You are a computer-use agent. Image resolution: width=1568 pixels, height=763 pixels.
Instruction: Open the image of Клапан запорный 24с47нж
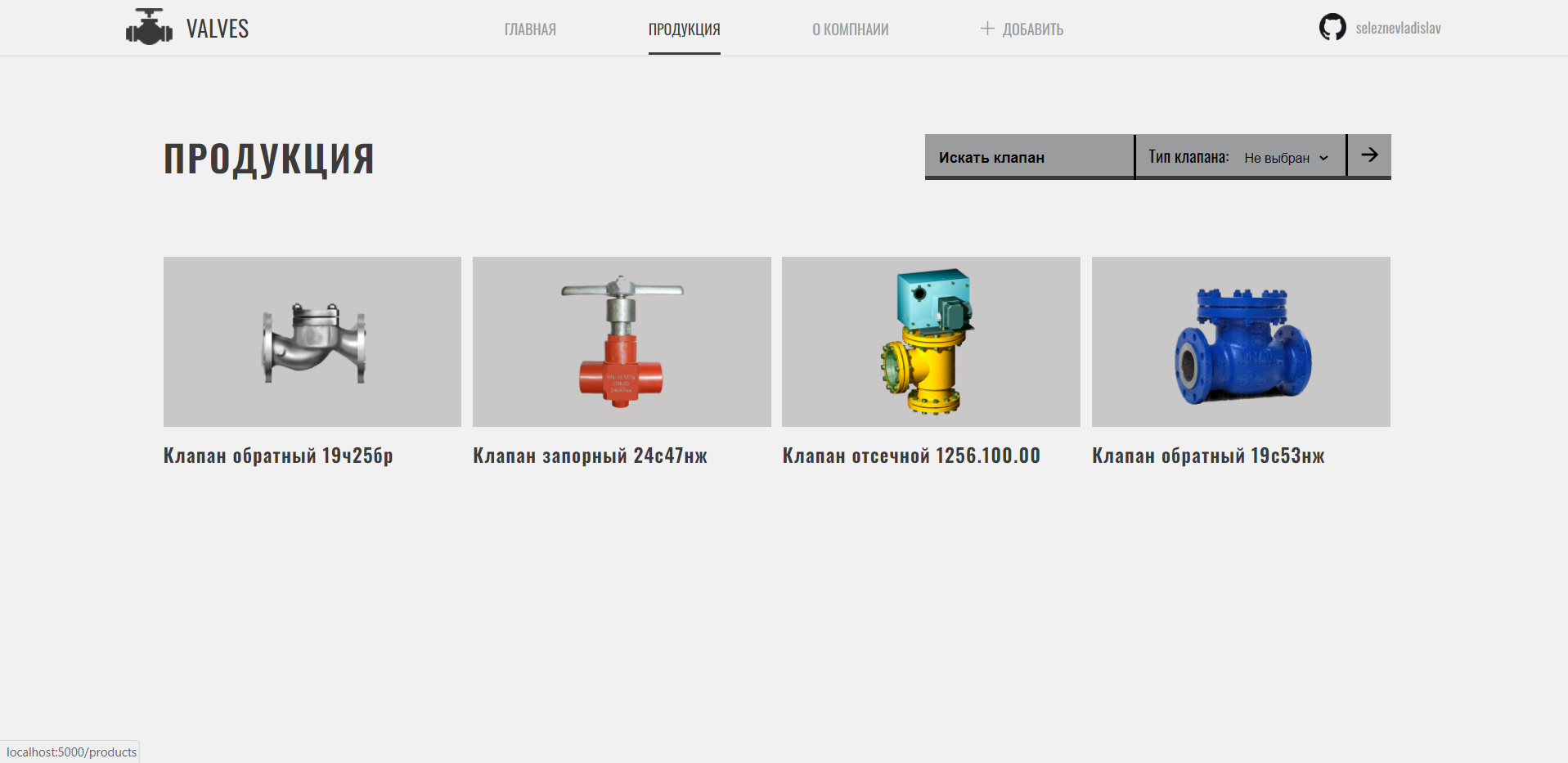point(621,342)
